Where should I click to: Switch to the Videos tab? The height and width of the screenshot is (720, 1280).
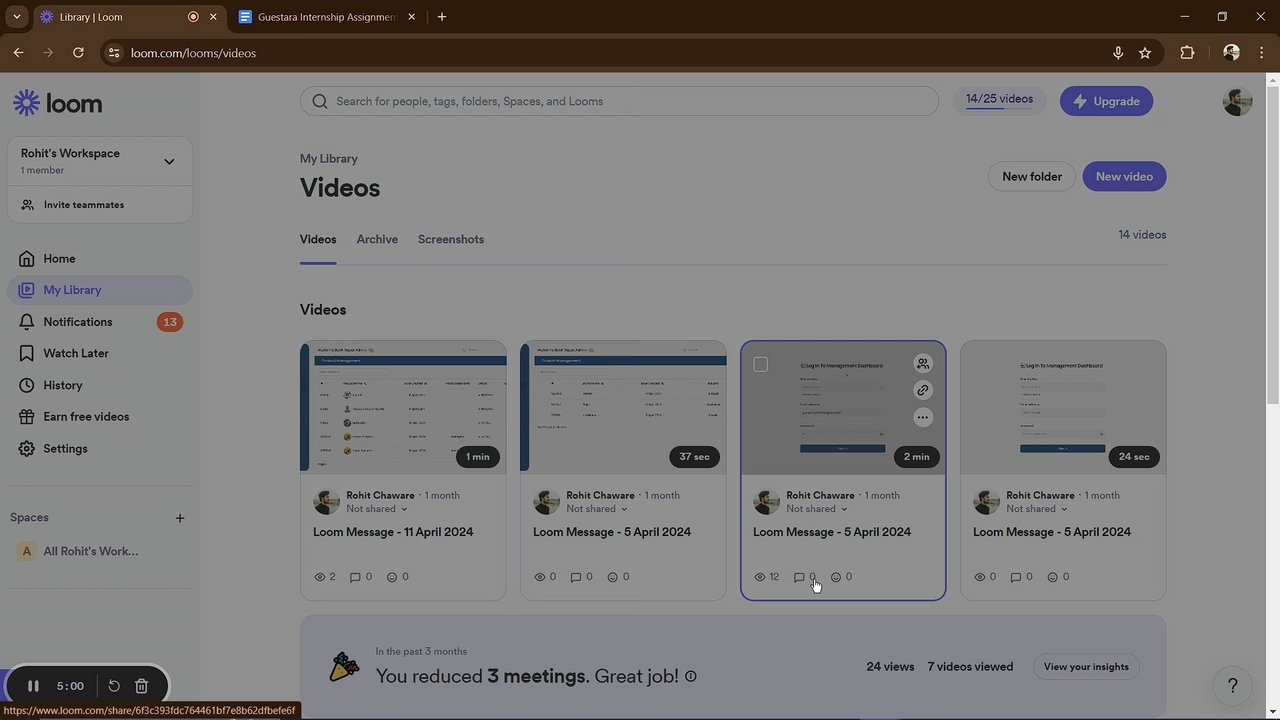pos(318,240)
